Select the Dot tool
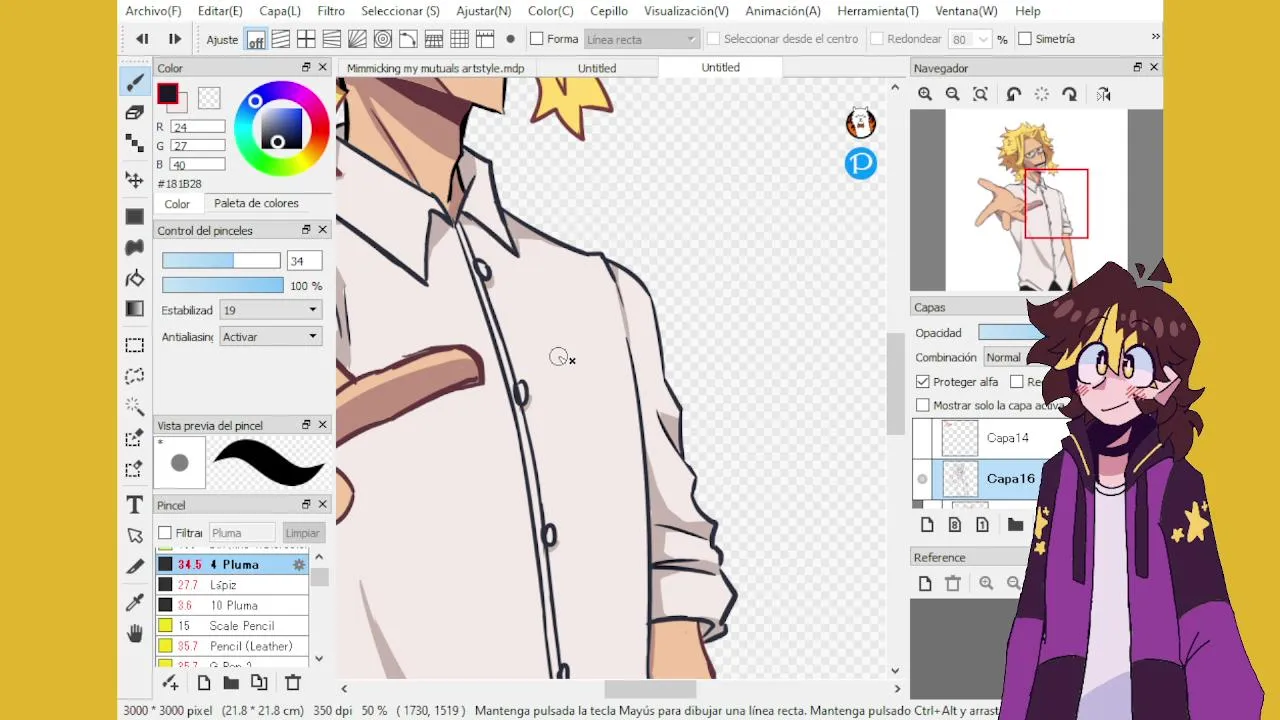Viewport: 1280px width, 720px height. click(135, 144)
